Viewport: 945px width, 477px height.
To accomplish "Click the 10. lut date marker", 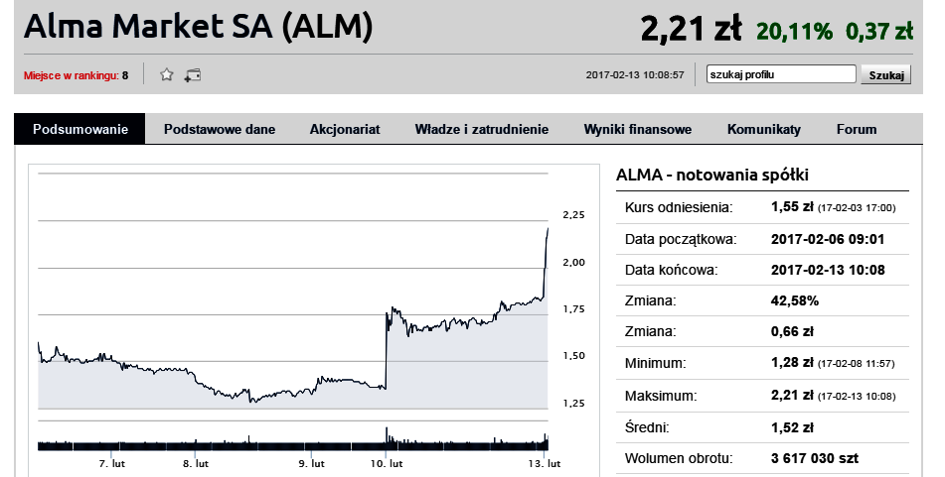I will tap(386, 463).
